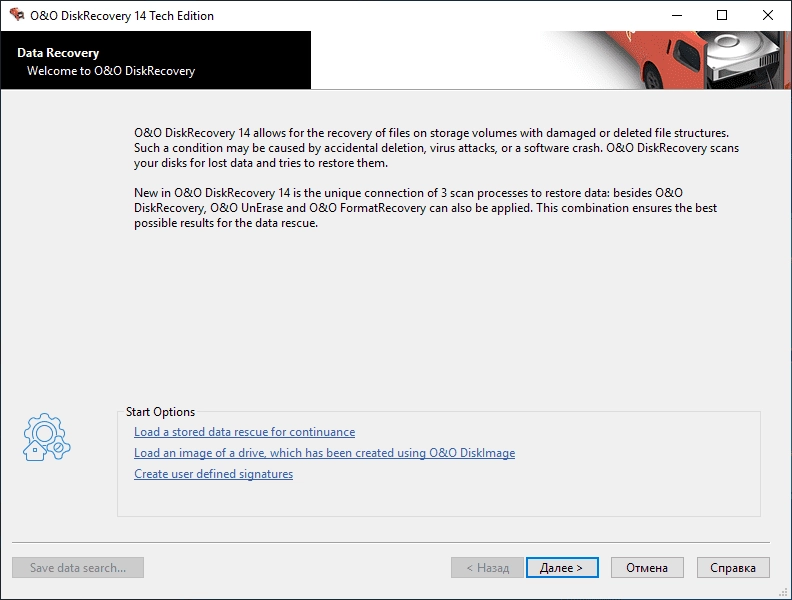This screenshot has height=600, width=792.
Task: Maximize the DiskRecovery window
Action: tap(722, 15)
